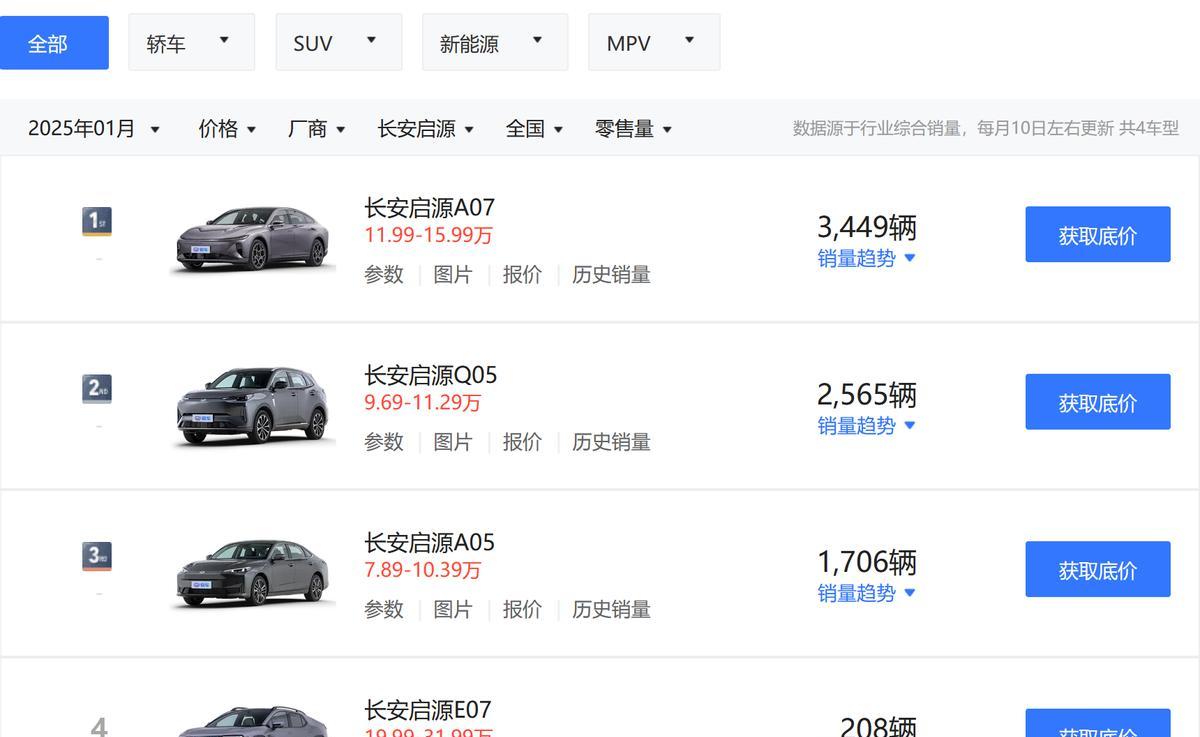Select the 新能源 category tab

494,43
